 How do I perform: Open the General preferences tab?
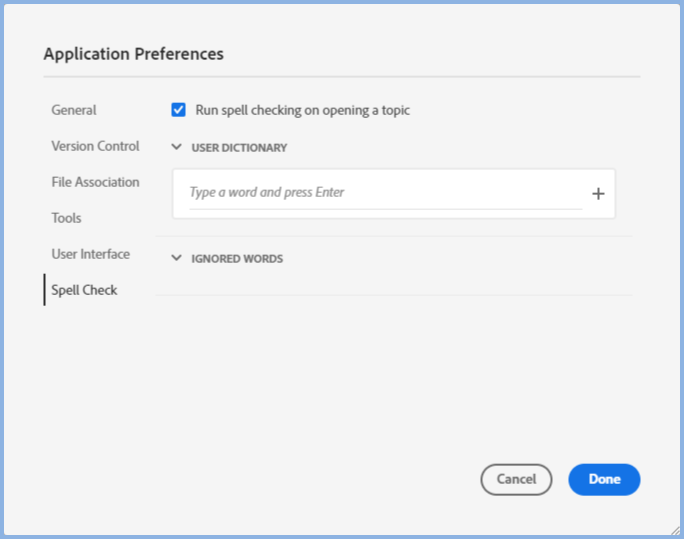pos(74,110)
